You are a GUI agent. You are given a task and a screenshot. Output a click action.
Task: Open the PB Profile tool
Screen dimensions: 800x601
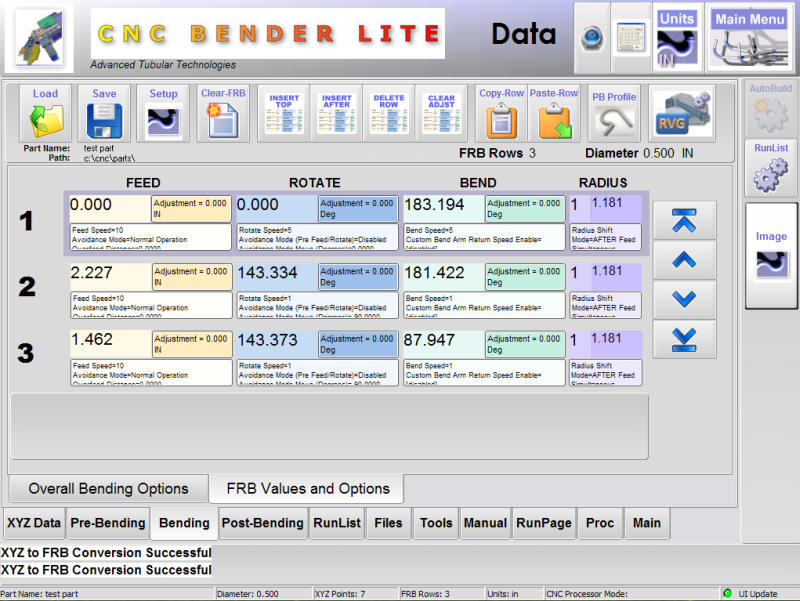(x=613, y=113)
